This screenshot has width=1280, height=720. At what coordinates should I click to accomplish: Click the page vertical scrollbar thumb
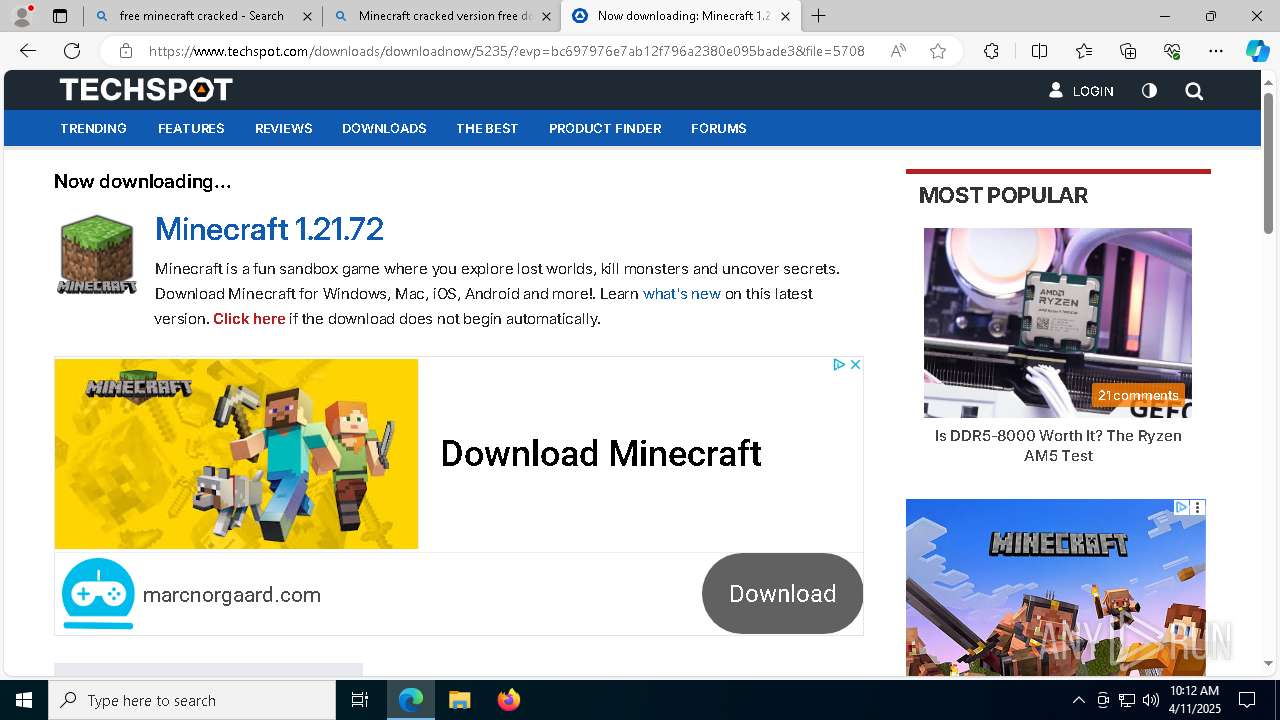[x=1269, y=163]
